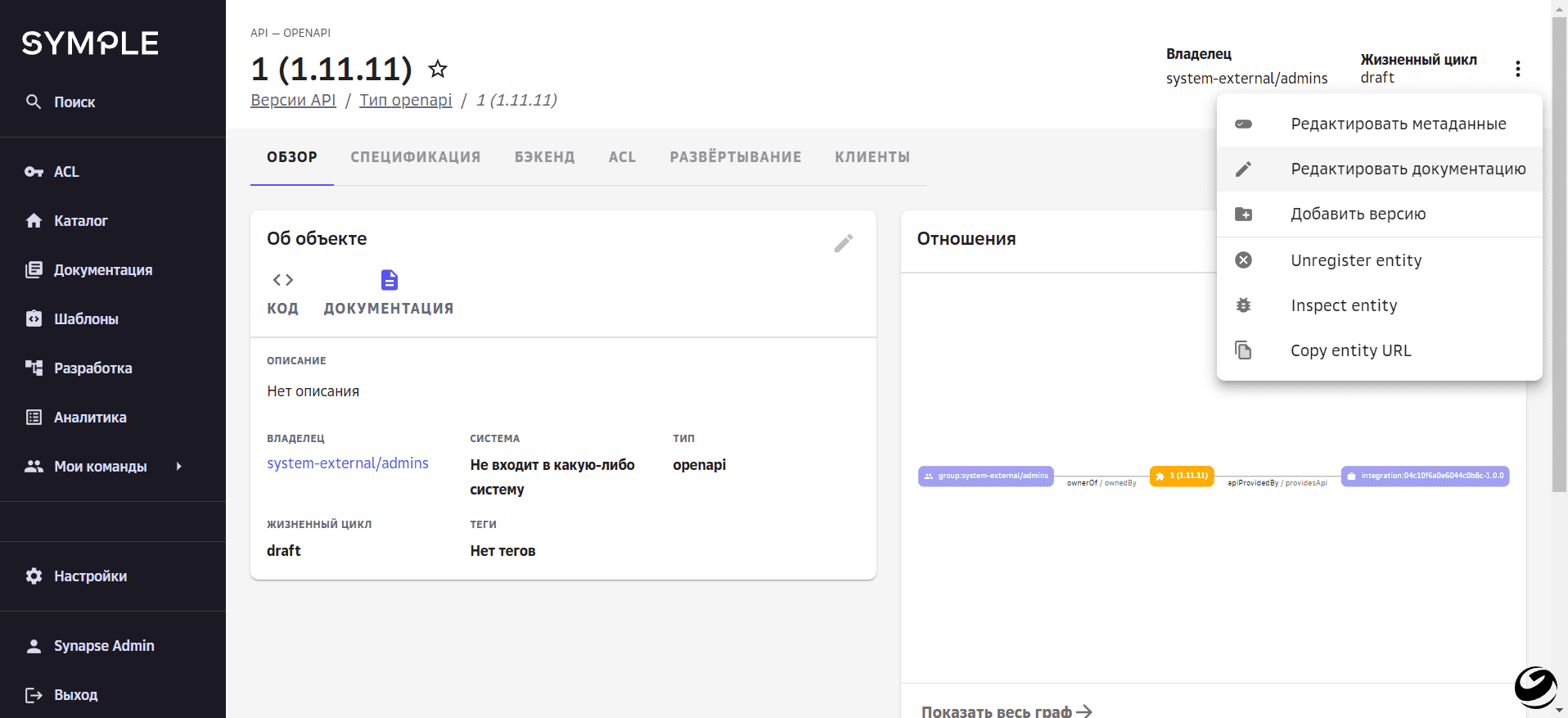This screenshot has height=718, width=1568.
Task: Open system-external/admins owner link in card
Action: [x=348, y=463]
